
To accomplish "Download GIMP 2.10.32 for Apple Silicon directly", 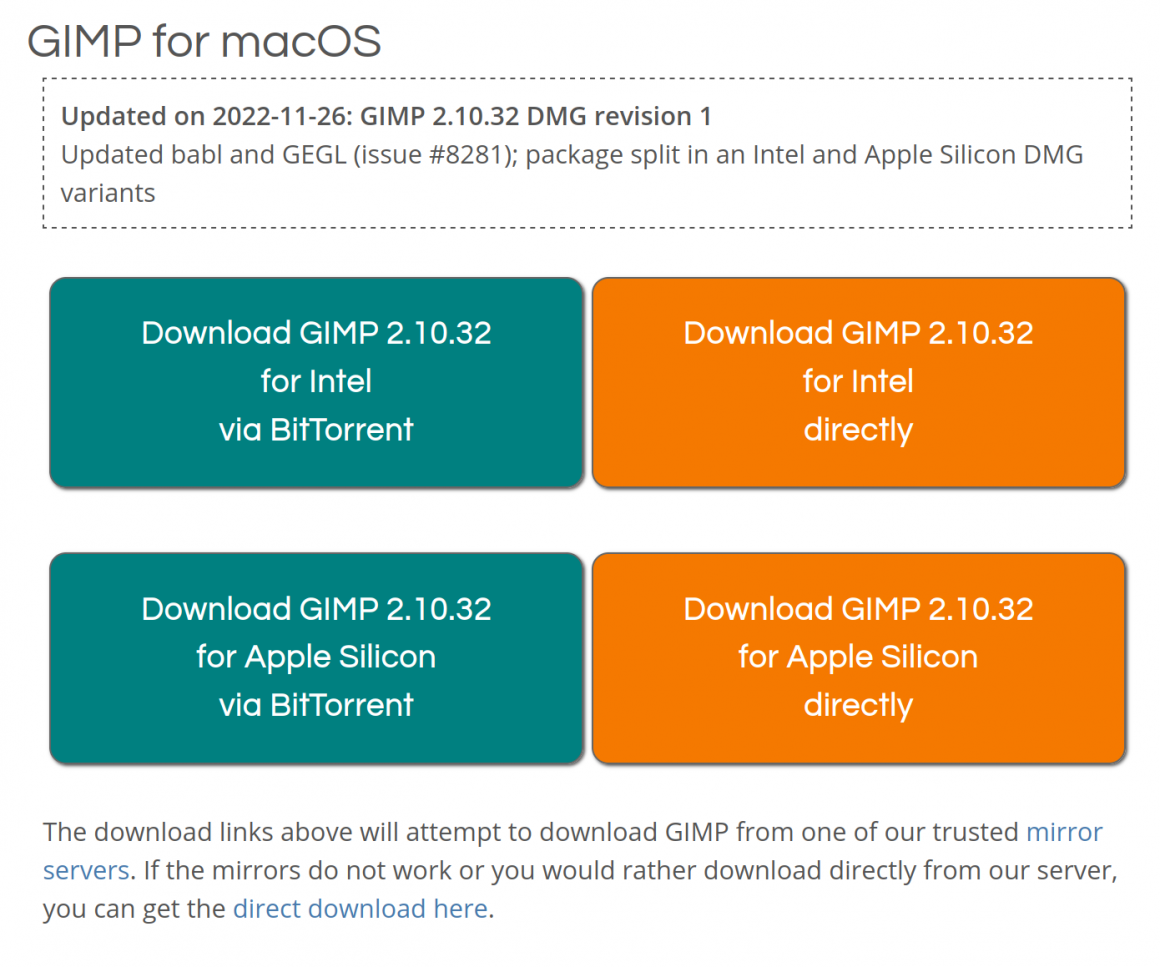I will (x=858, y=657).
